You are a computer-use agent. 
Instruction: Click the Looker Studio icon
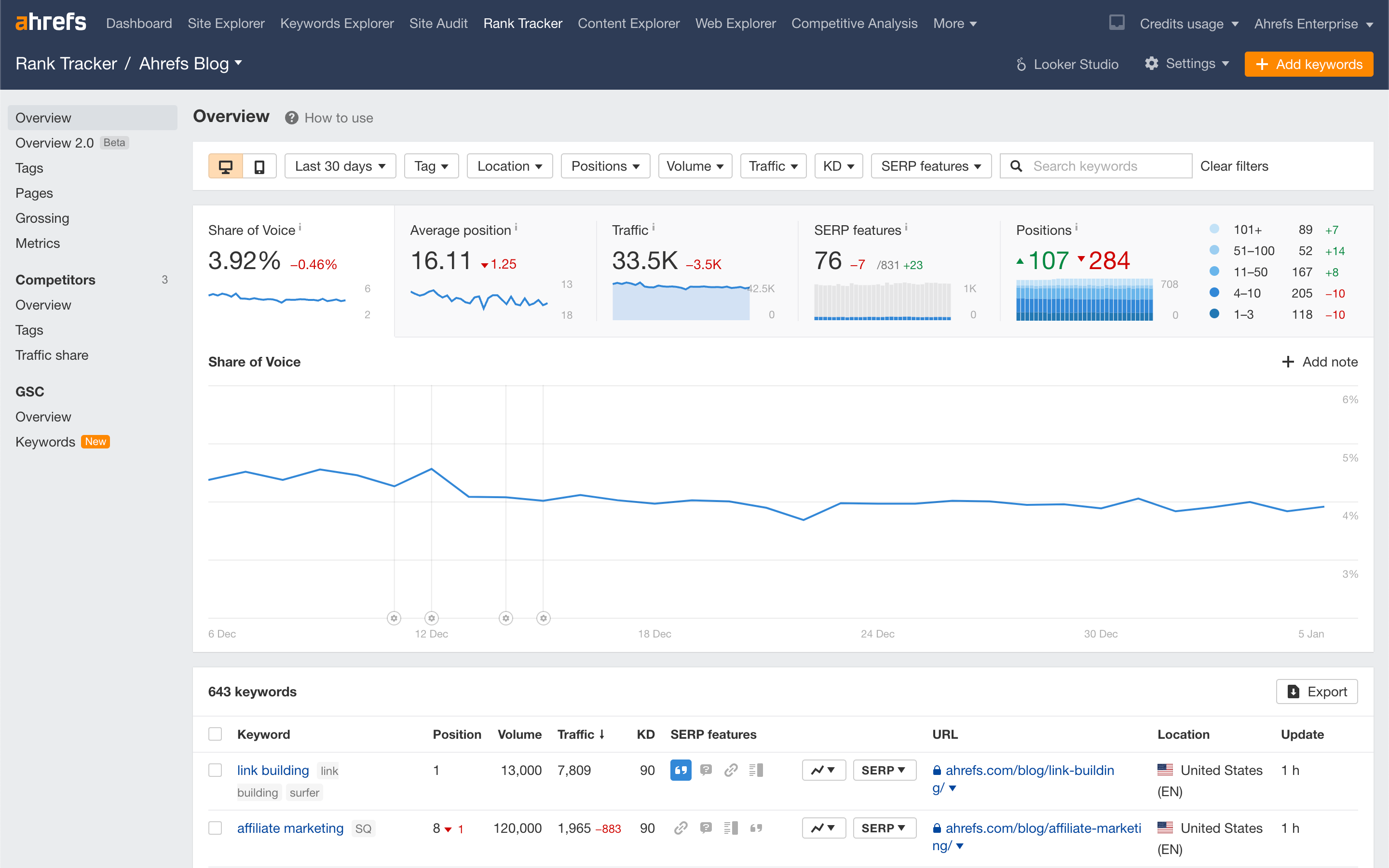[1021, 64]
